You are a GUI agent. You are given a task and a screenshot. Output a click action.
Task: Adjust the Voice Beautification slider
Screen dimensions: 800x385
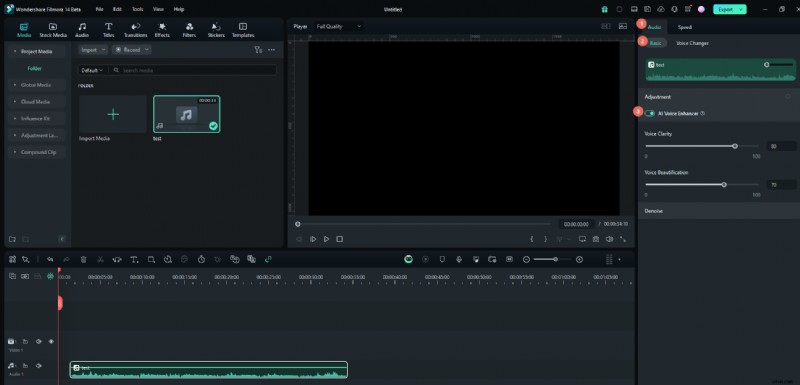702,185
